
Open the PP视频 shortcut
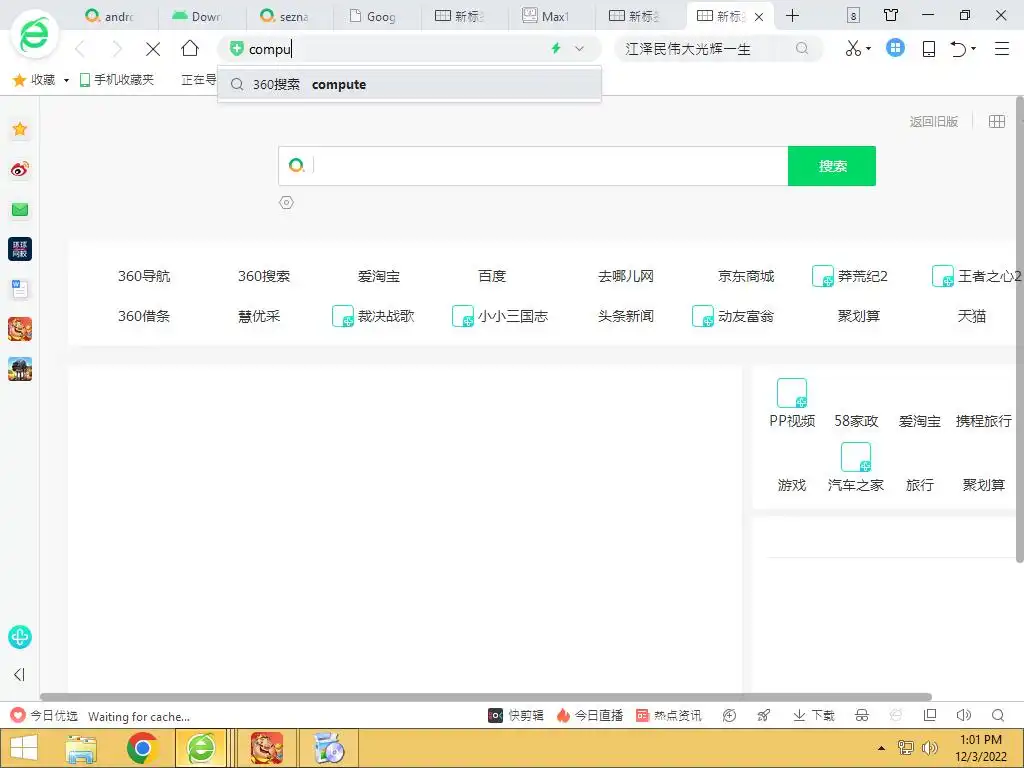click(x=792, y=403)
